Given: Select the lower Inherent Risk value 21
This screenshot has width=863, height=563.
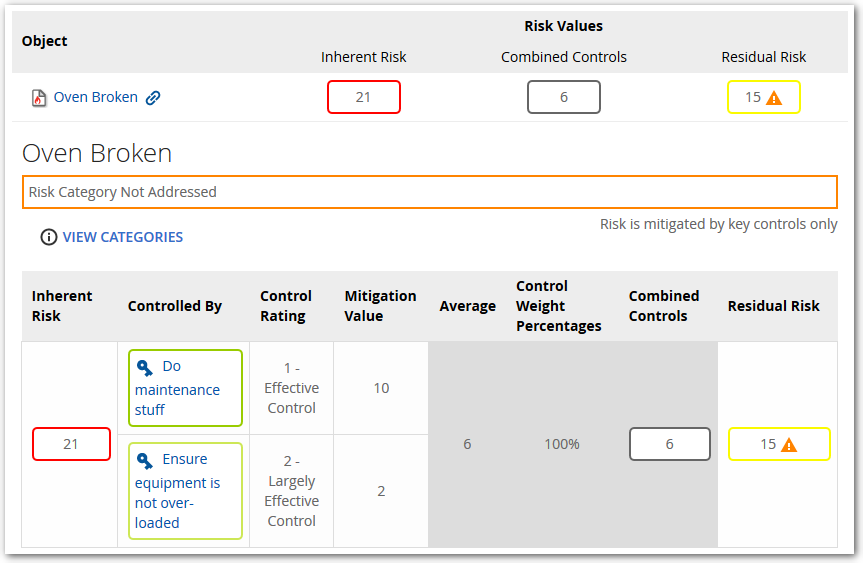Looking at the screenshot, I should tap(71, 444).
